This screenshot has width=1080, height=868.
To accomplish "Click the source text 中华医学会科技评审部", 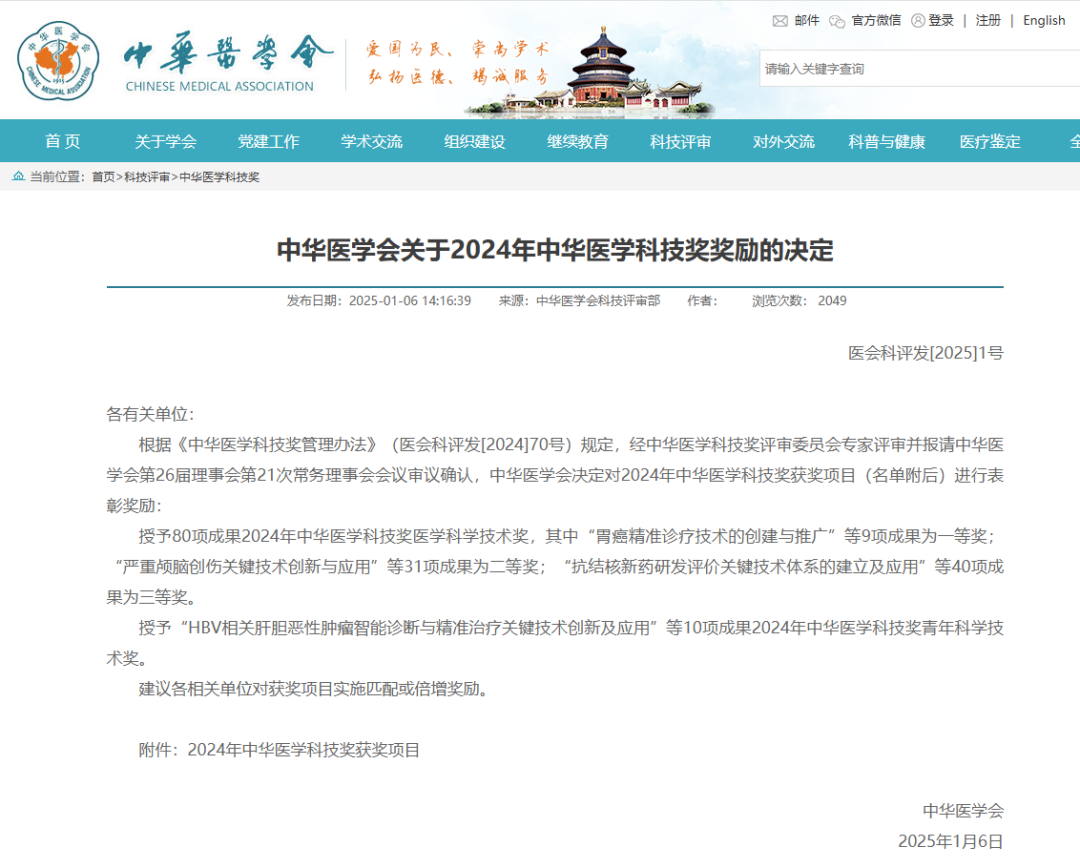I will pyautogui.click(x=598, y=300).
